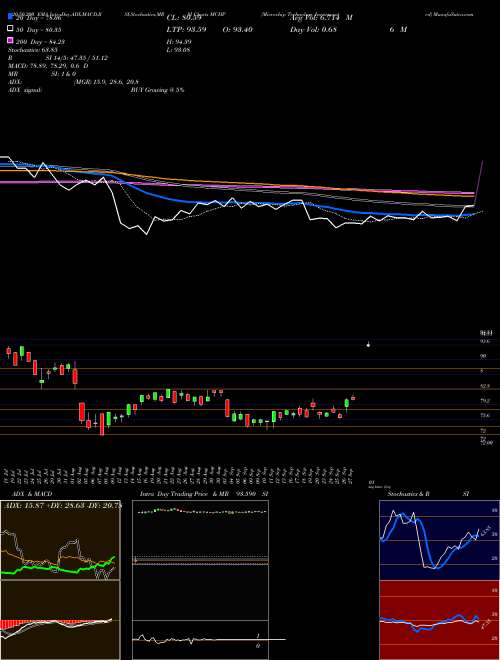Click the BUY Growing @ 5% signal
Screen dimensions: 500x660
pyautogui.click(x=157, y=90)
